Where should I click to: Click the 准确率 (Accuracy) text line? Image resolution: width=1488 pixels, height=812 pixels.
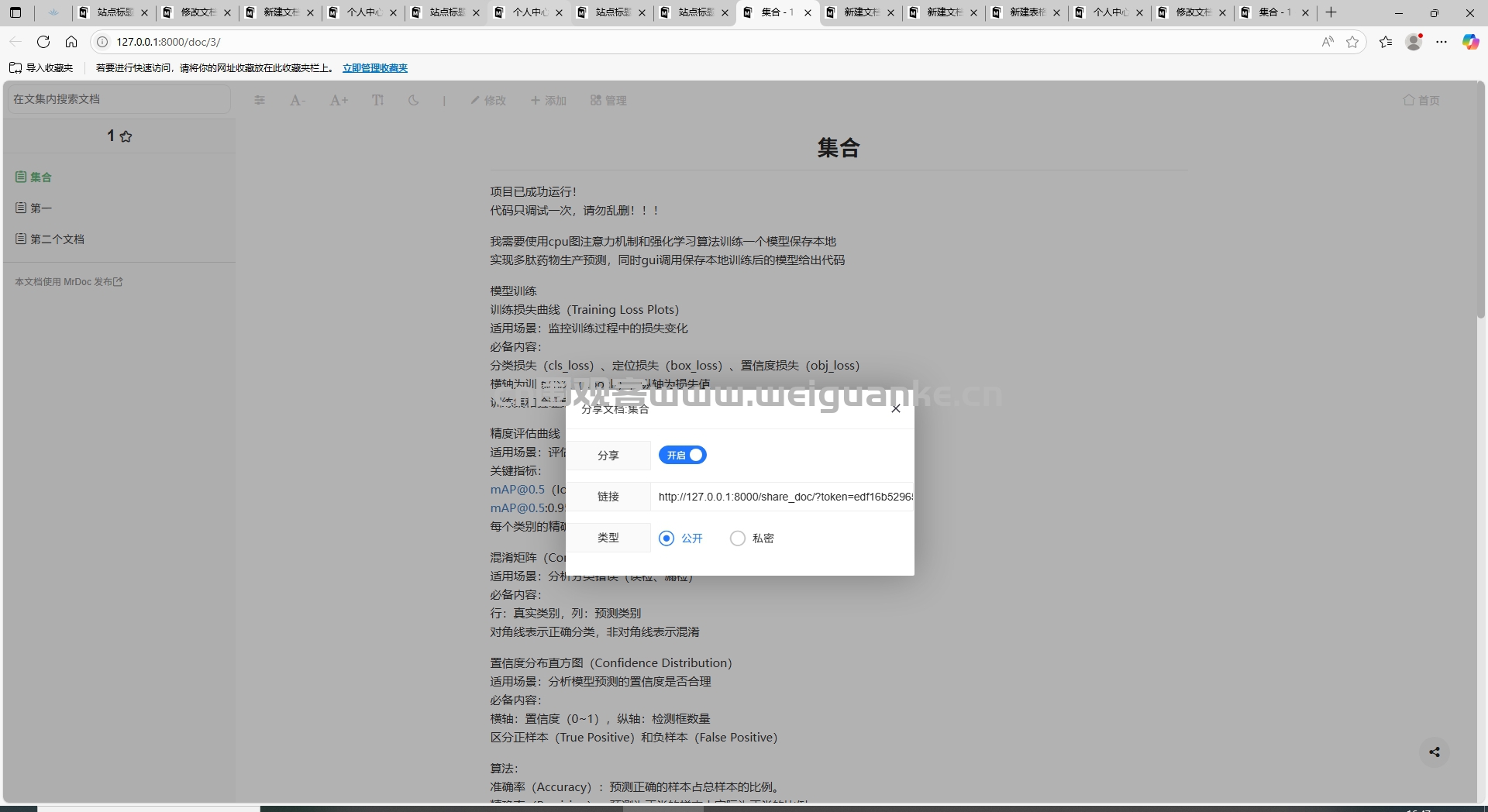(x=634, y=786)
